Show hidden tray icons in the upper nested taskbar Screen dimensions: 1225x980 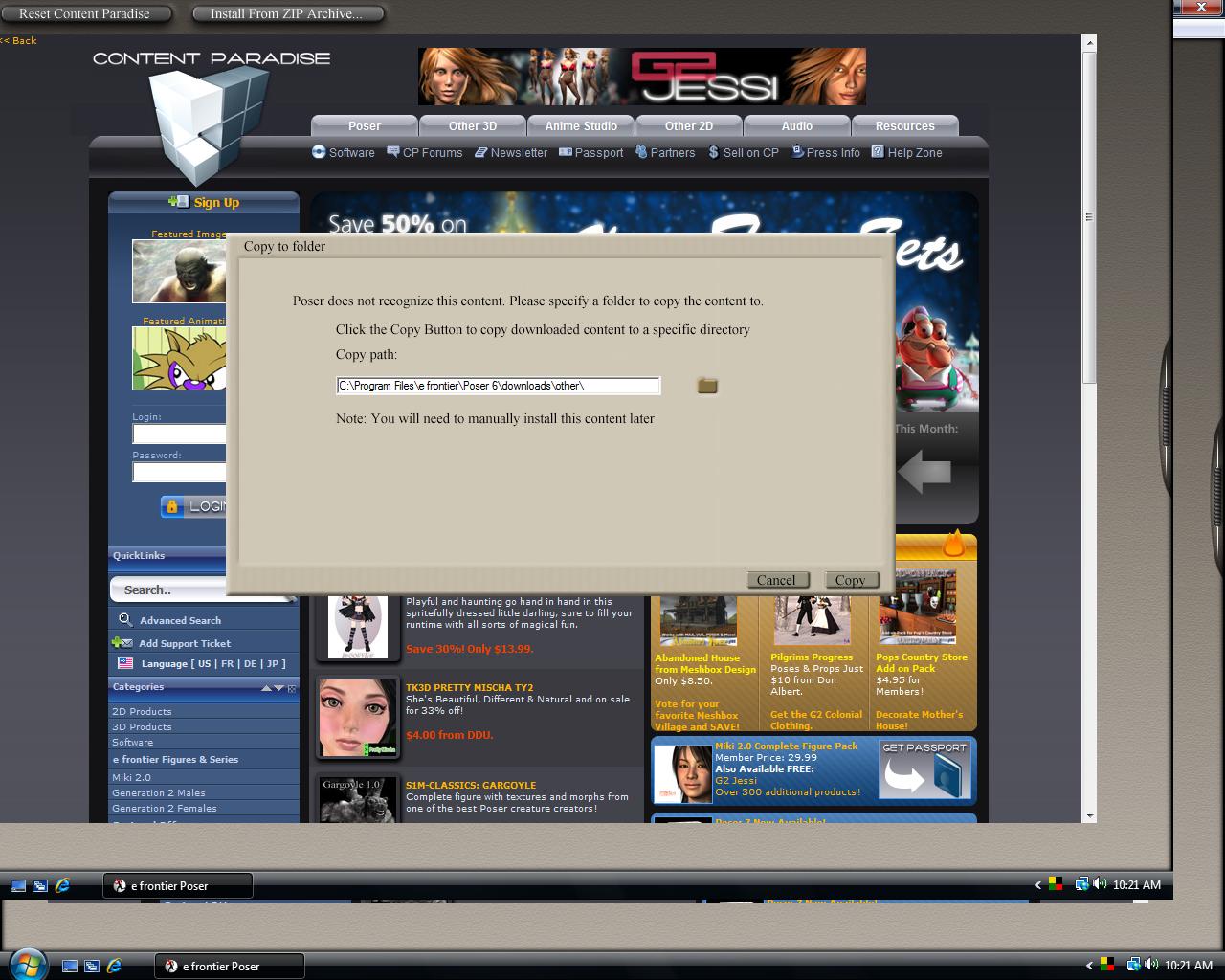(1037, 885)
